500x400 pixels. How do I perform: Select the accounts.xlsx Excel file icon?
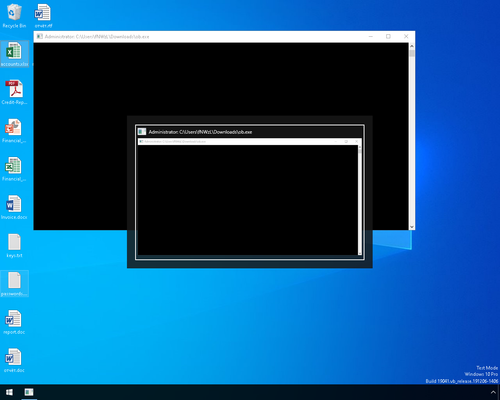(x=14, y=54)
